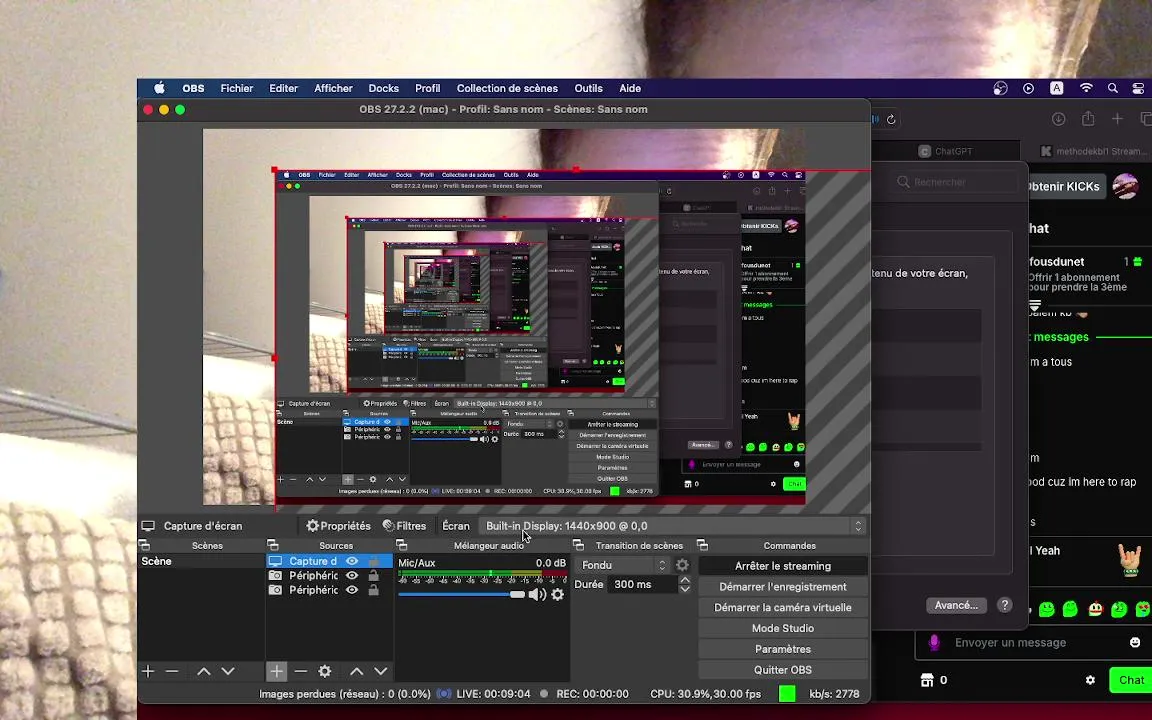Screen dimensions: 1152x720
Task: Open Control Center in the macOS menu bar
Action: (x=1138, y=88)
